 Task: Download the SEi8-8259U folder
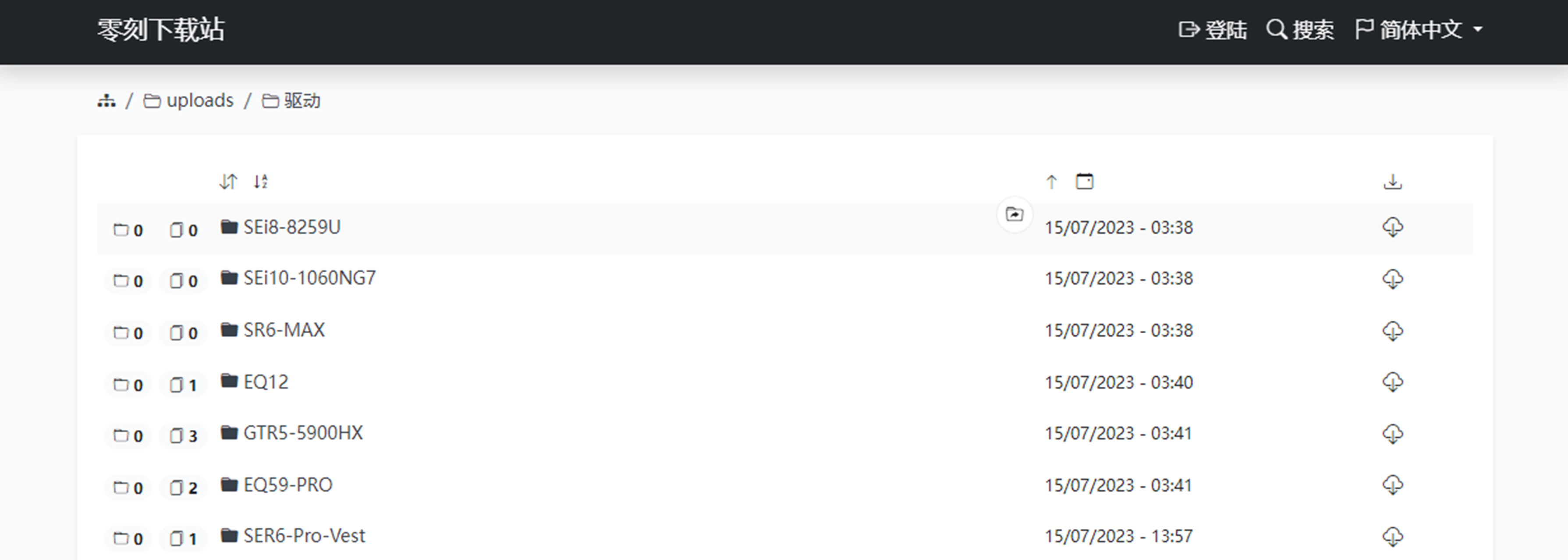pos(1392,227)
